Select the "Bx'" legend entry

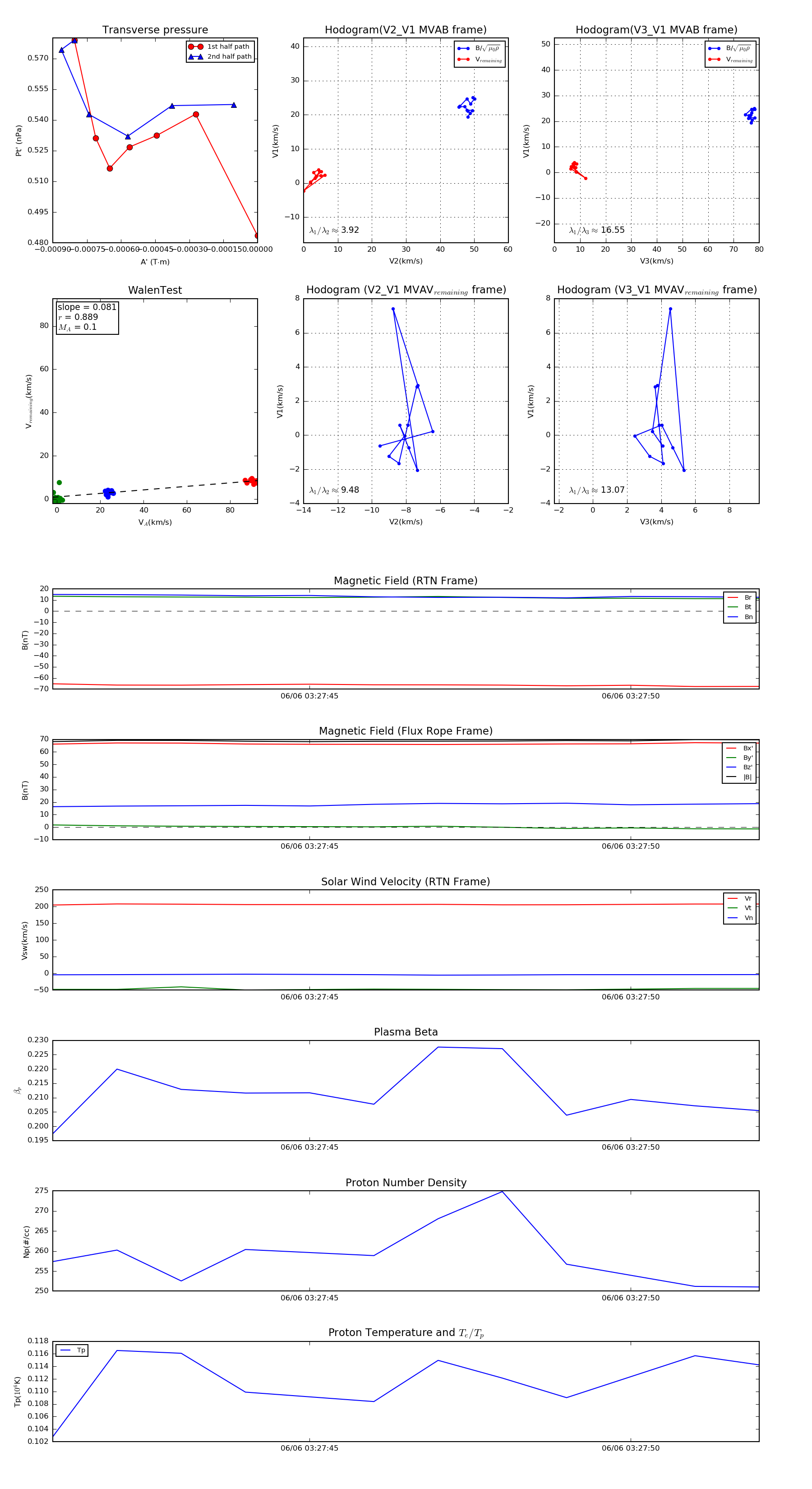[x=739, y=748]
